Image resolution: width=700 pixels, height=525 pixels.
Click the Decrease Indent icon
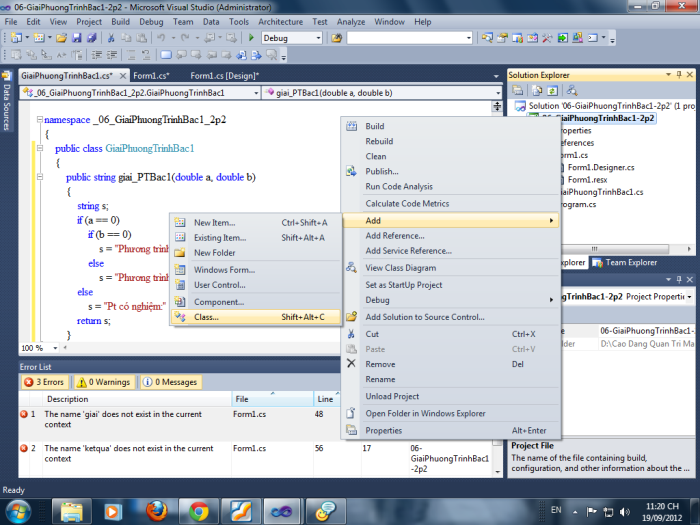pos(96,55)
